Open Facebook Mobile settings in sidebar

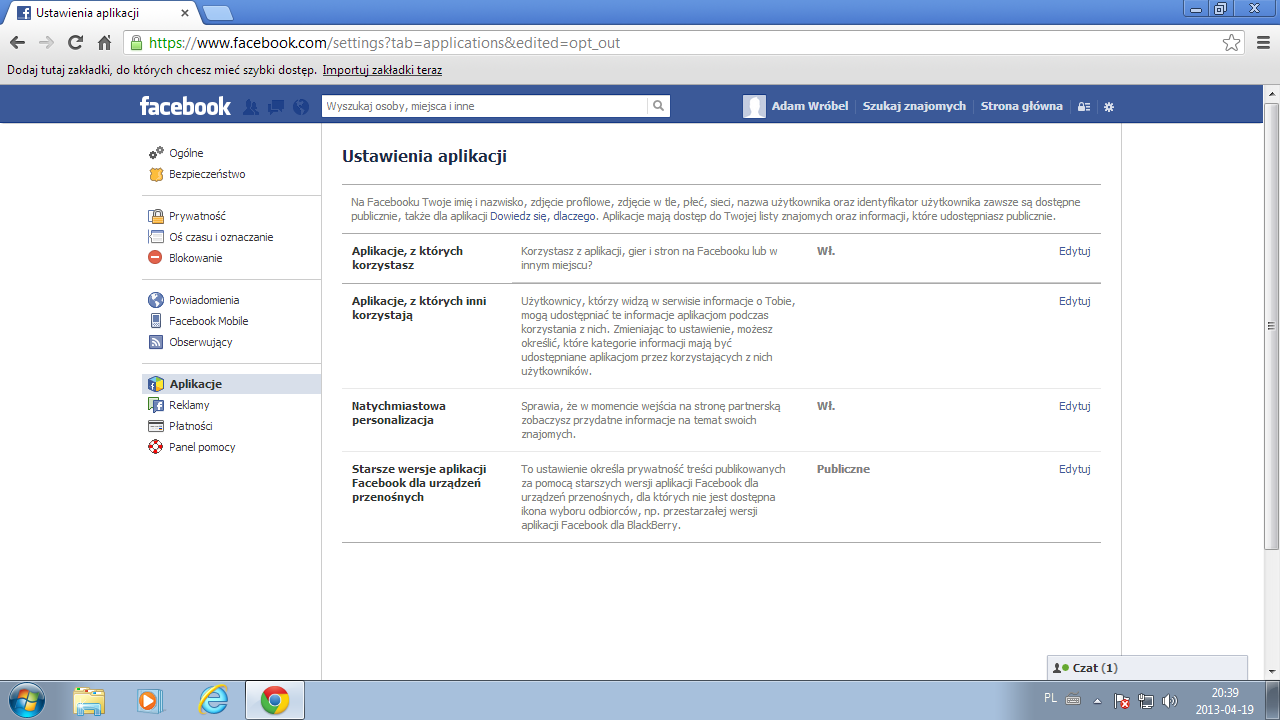tap(208, 321)
